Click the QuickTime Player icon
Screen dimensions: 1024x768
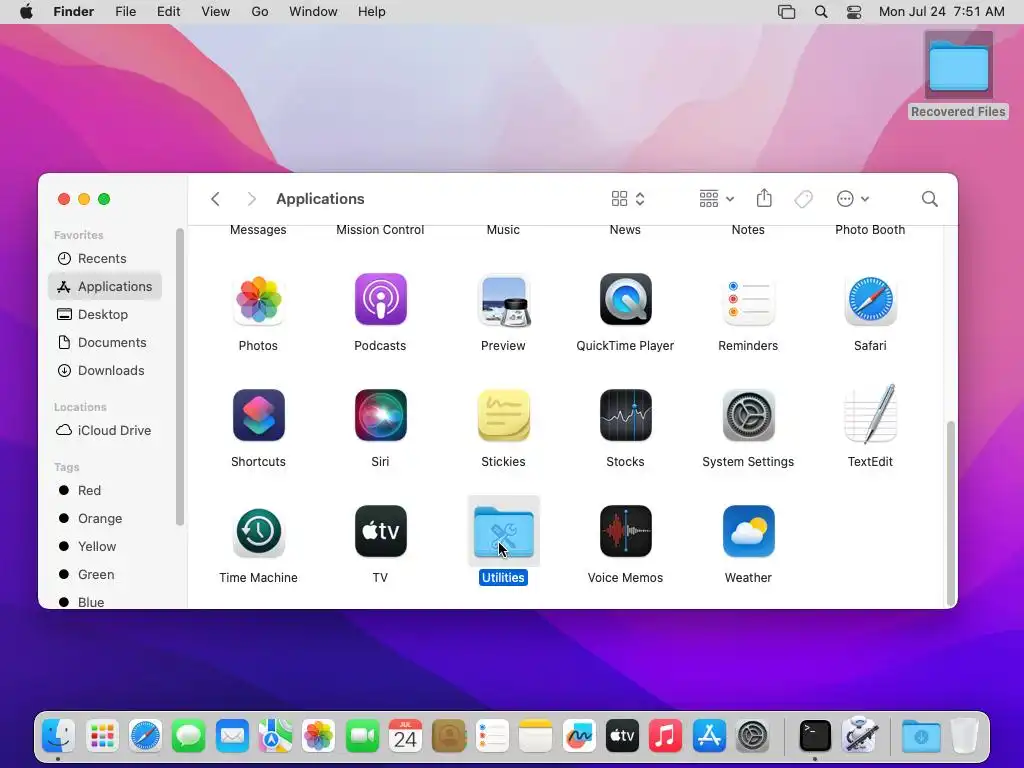point(625,300)
